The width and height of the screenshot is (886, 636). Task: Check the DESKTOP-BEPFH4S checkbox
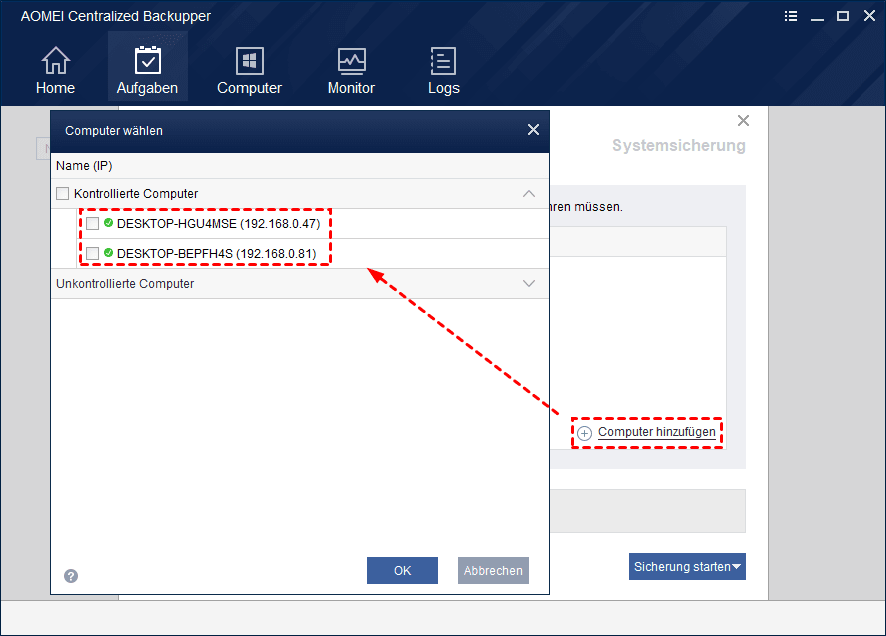tap(93, 254)
